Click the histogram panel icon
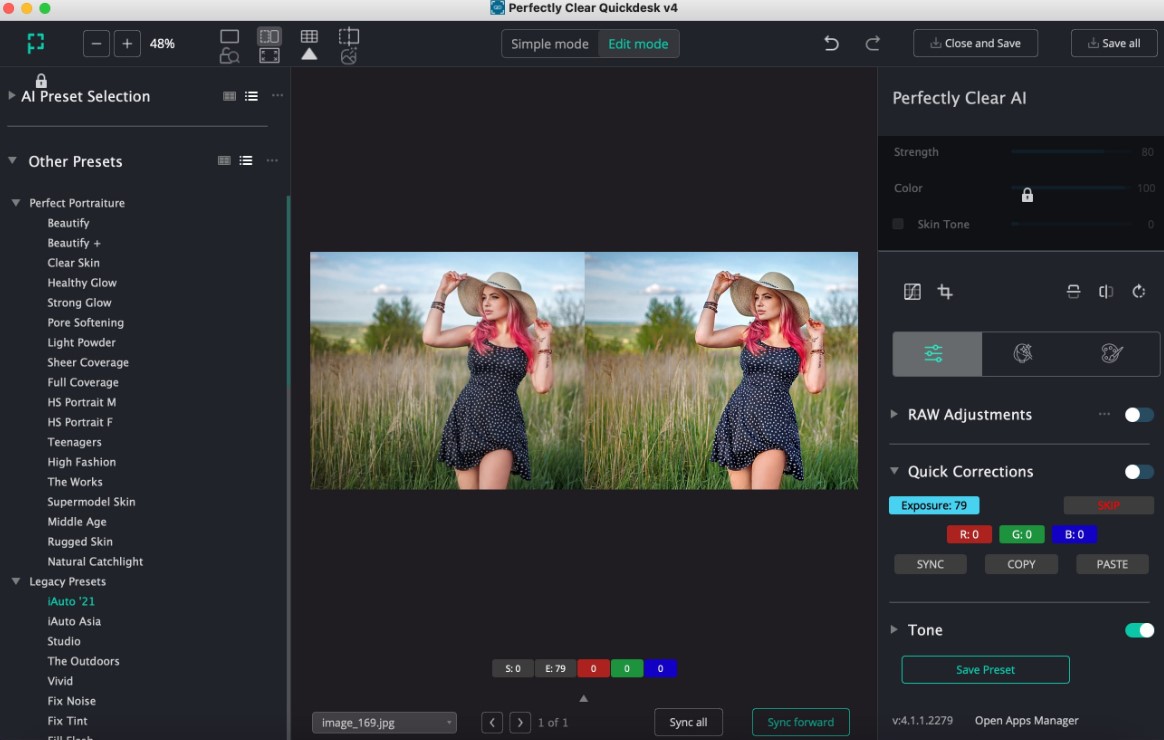This screenshot has height=740, width=1164. click(x=912, y=292)
